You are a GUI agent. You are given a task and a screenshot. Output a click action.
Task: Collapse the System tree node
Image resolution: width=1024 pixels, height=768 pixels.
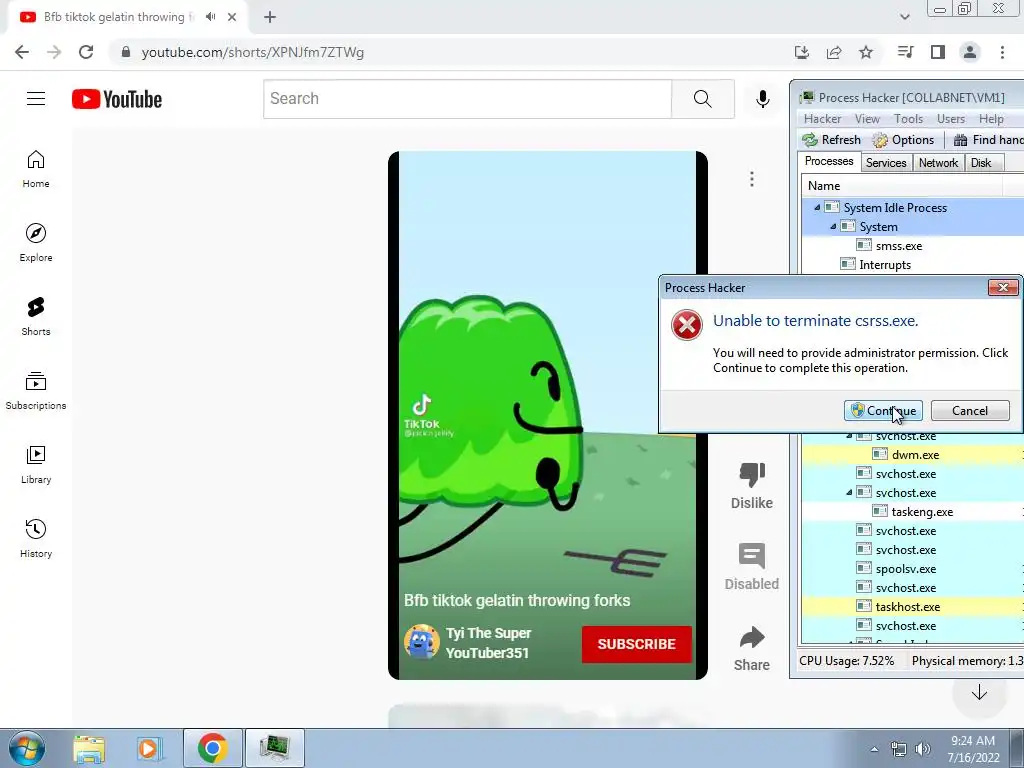pyautogui.click(x=833, y=227)
